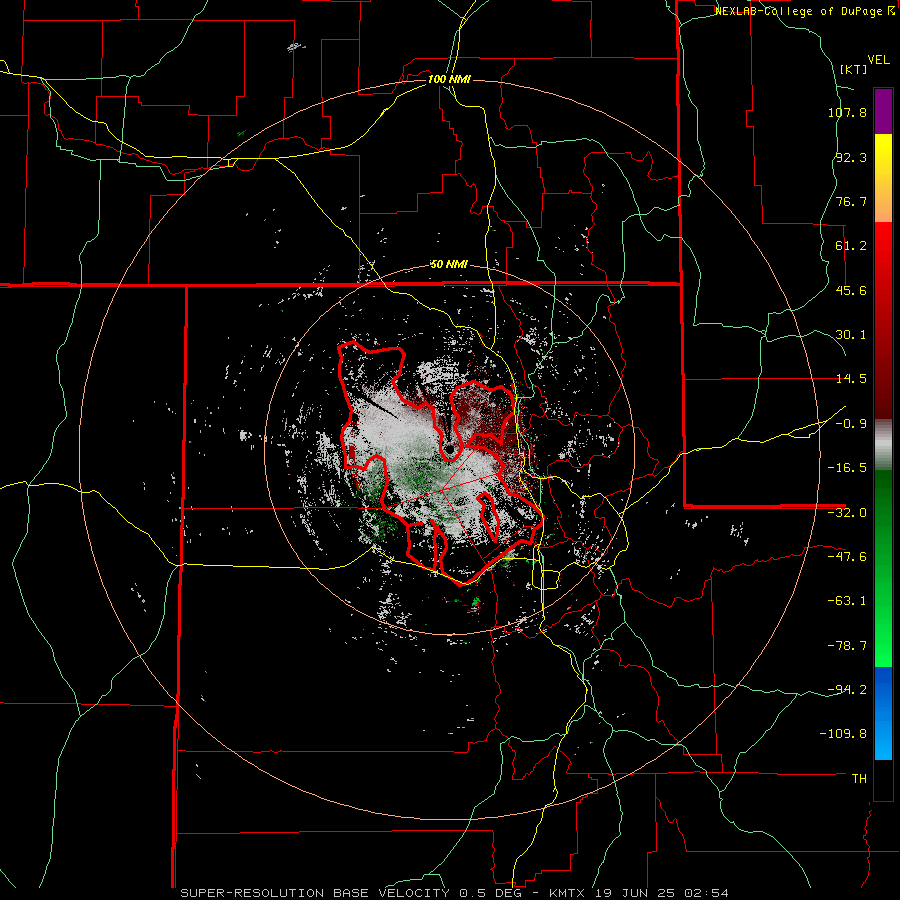Click the 30.1 legend value
Screen dimensions: 900x900
(851, 335)
